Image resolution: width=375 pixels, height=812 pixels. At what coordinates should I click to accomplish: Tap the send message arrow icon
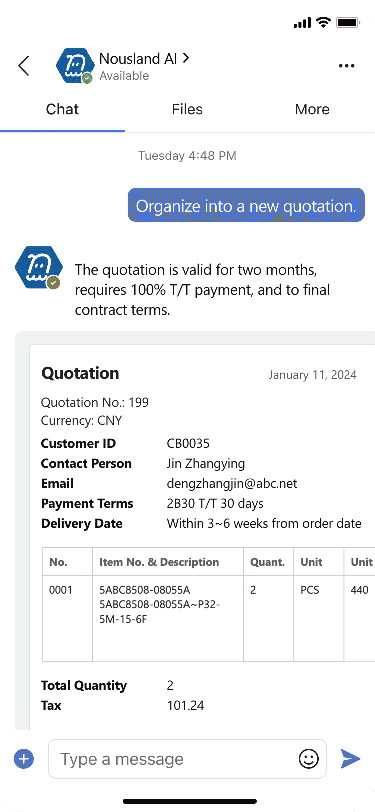[351, 759]
